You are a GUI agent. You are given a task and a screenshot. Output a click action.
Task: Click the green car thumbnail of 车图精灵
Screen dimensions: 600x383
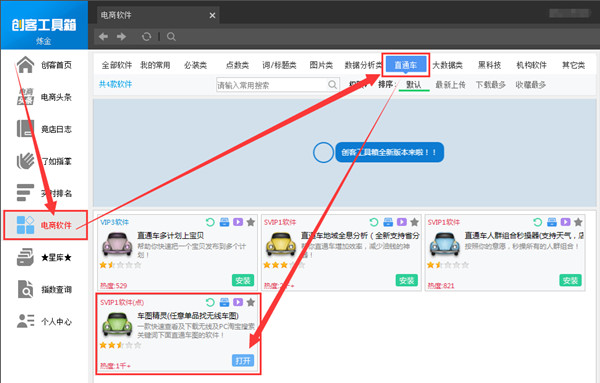[117, 324]
